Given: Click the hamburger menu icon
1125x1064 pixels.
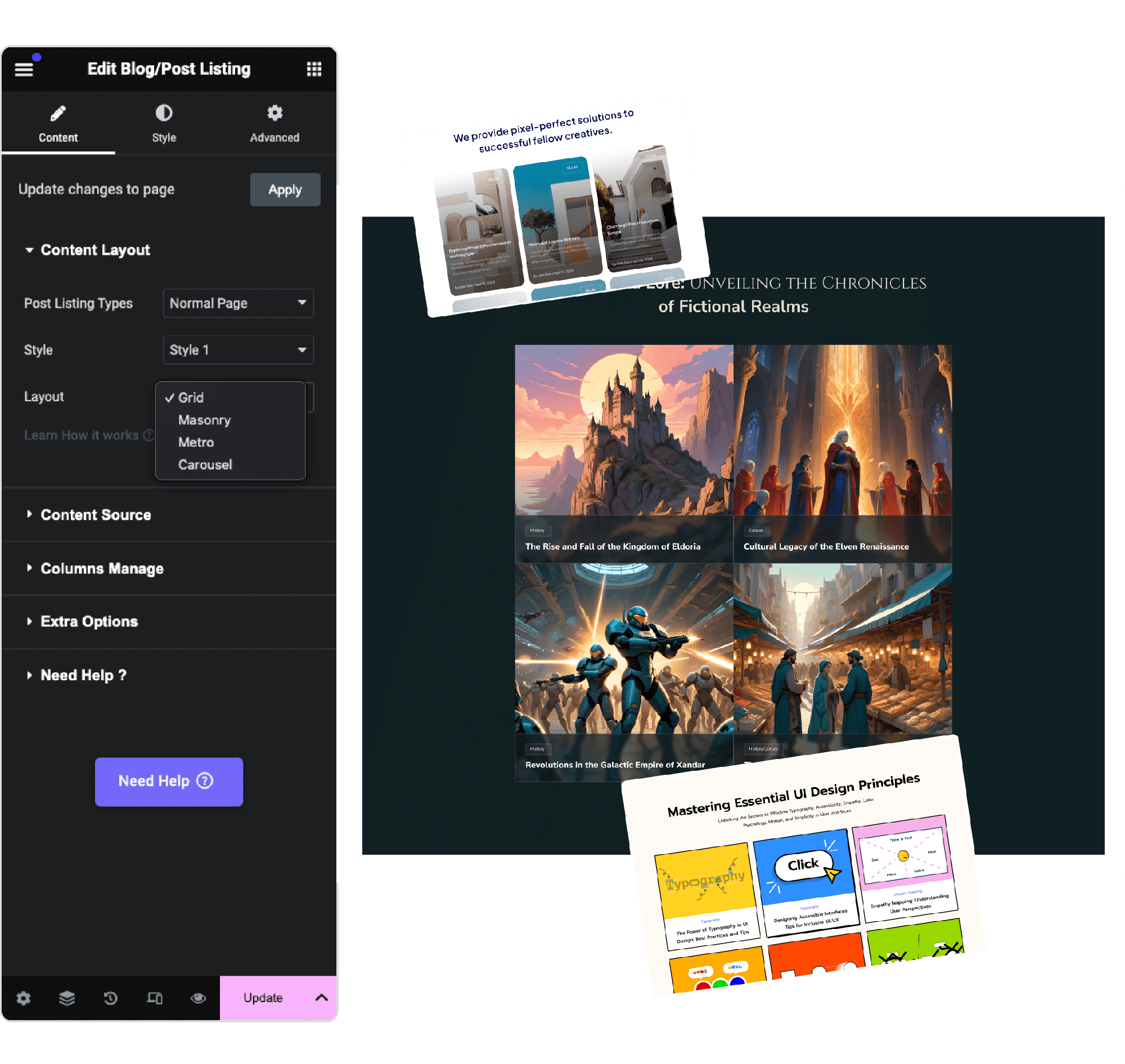Looking at the screenshot, I should click(x=24, y=69).
